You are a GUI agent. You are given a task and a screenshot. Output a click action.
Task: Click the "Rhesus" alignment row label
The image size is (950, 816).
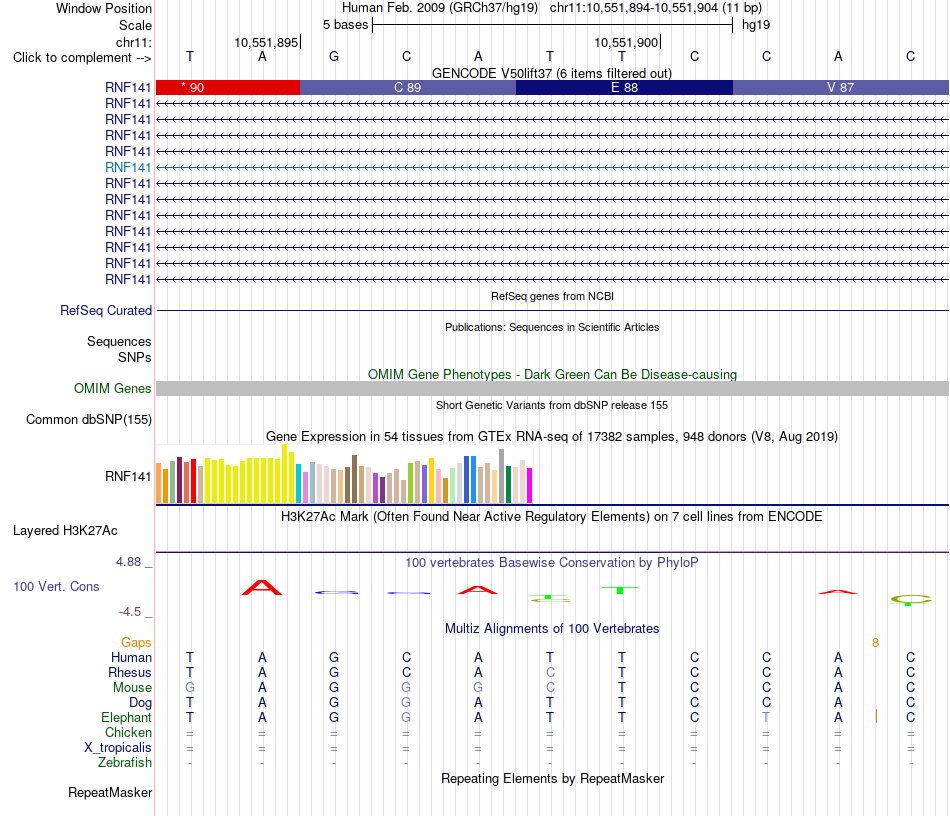(x=130, y=672)
